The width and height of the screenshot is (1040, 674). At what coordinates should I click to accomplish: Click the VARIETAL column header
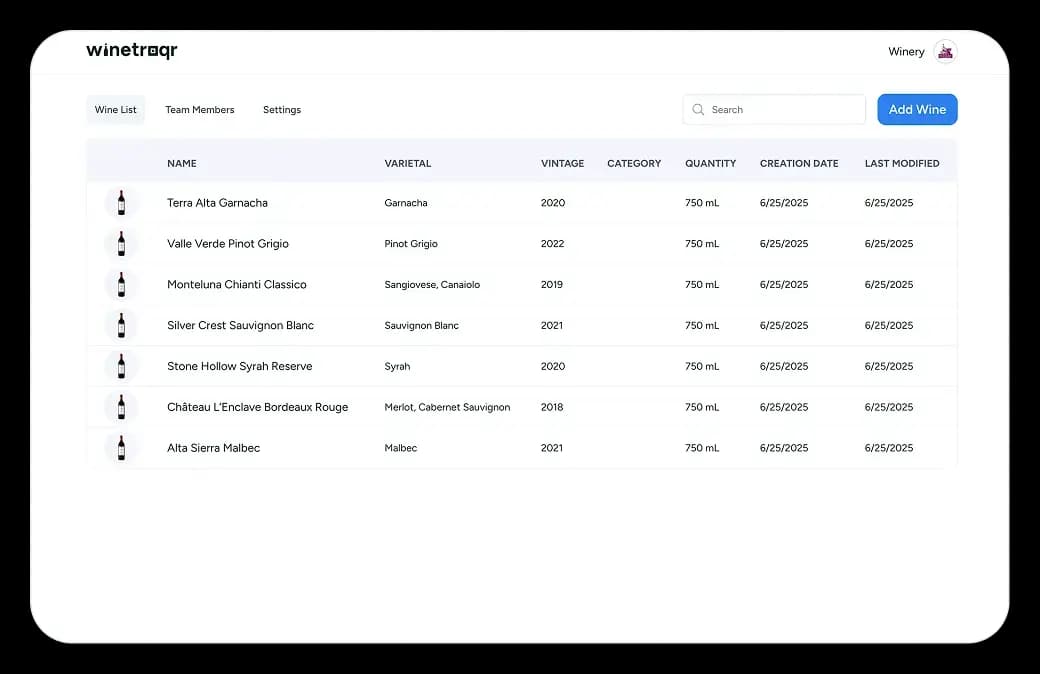[406, 163]
